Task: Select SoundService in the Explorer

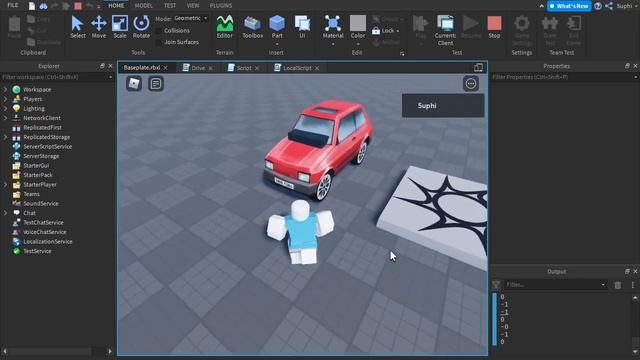Action: [40, 203]
